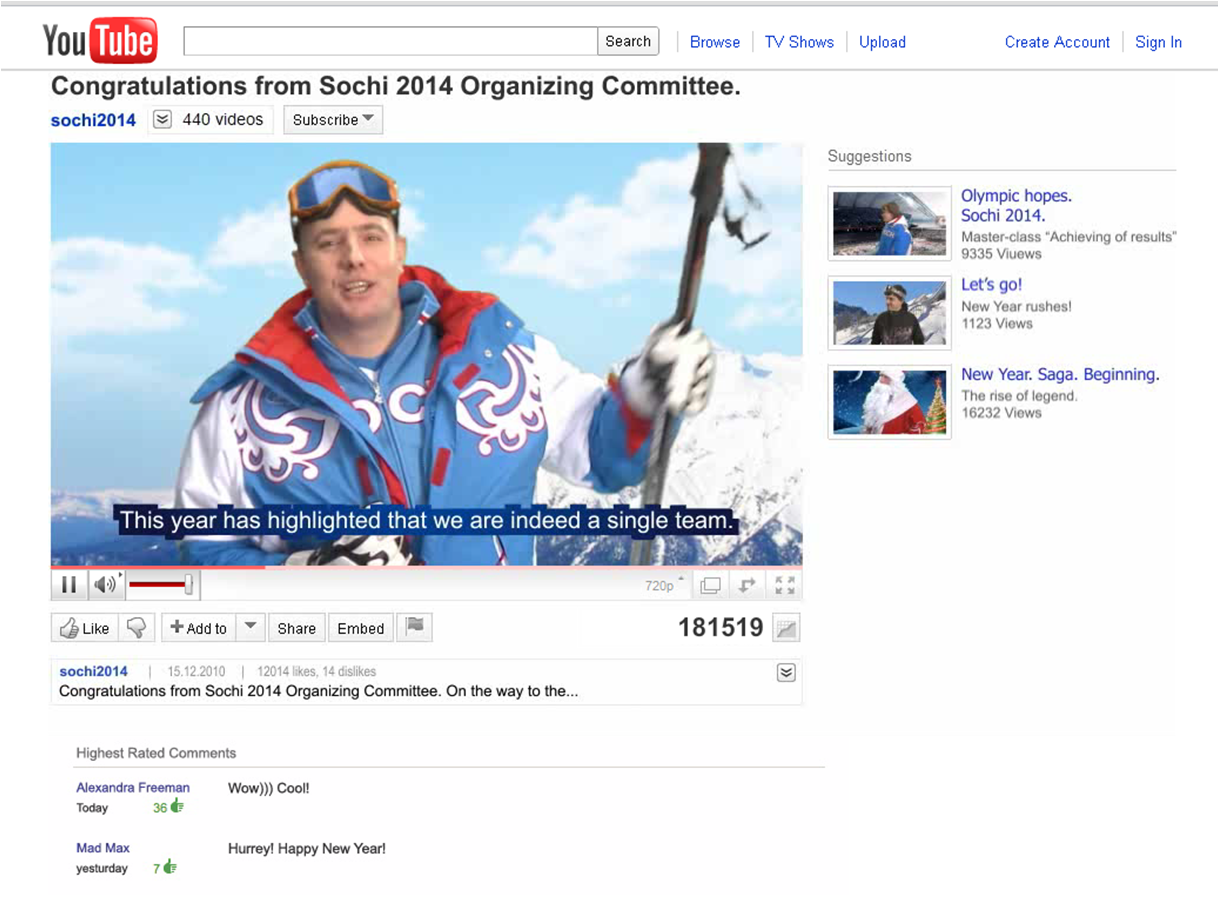Click the 181519 view count

(x=720, y=628)
